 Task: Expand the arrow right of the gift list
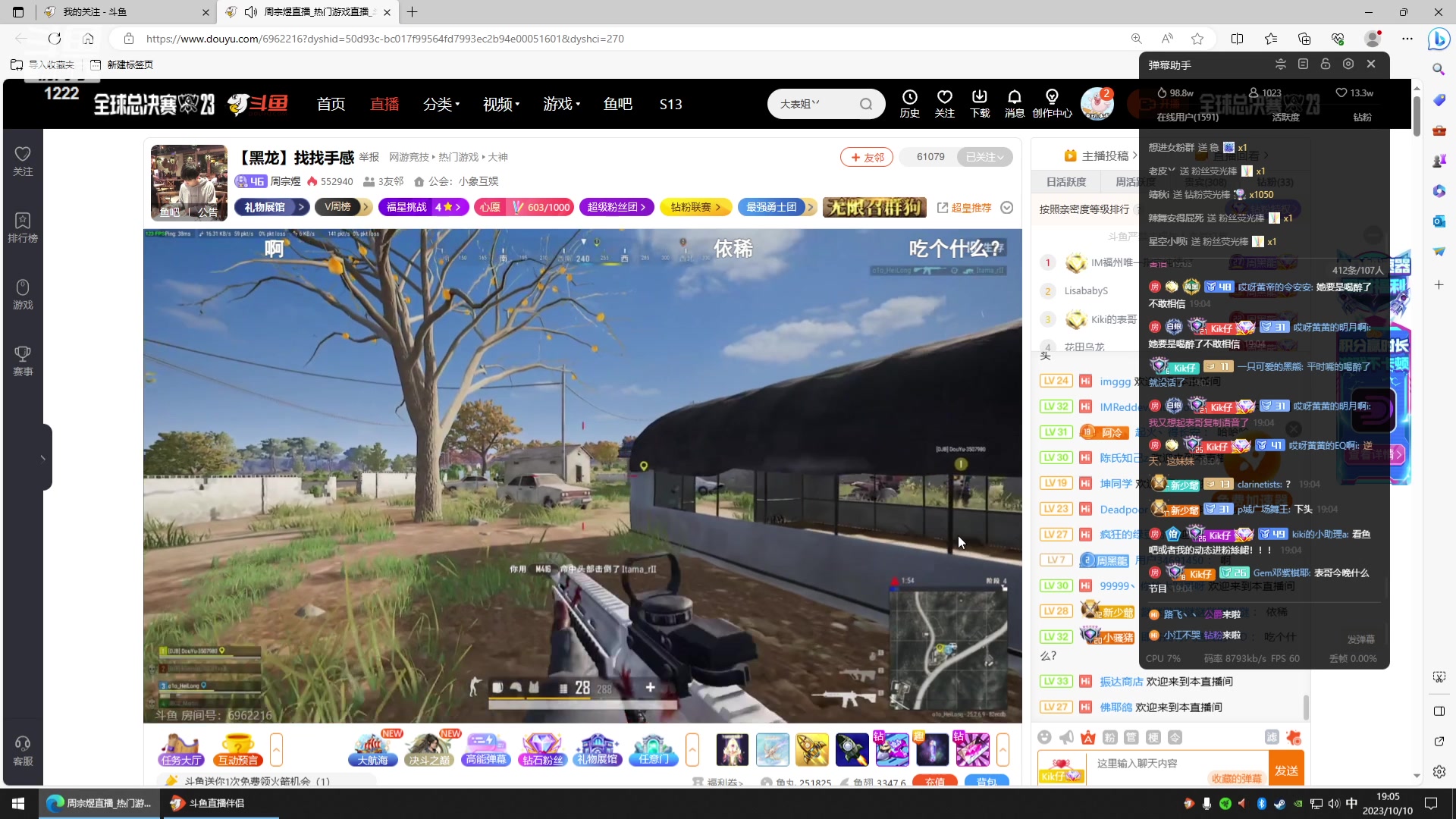1003,750
